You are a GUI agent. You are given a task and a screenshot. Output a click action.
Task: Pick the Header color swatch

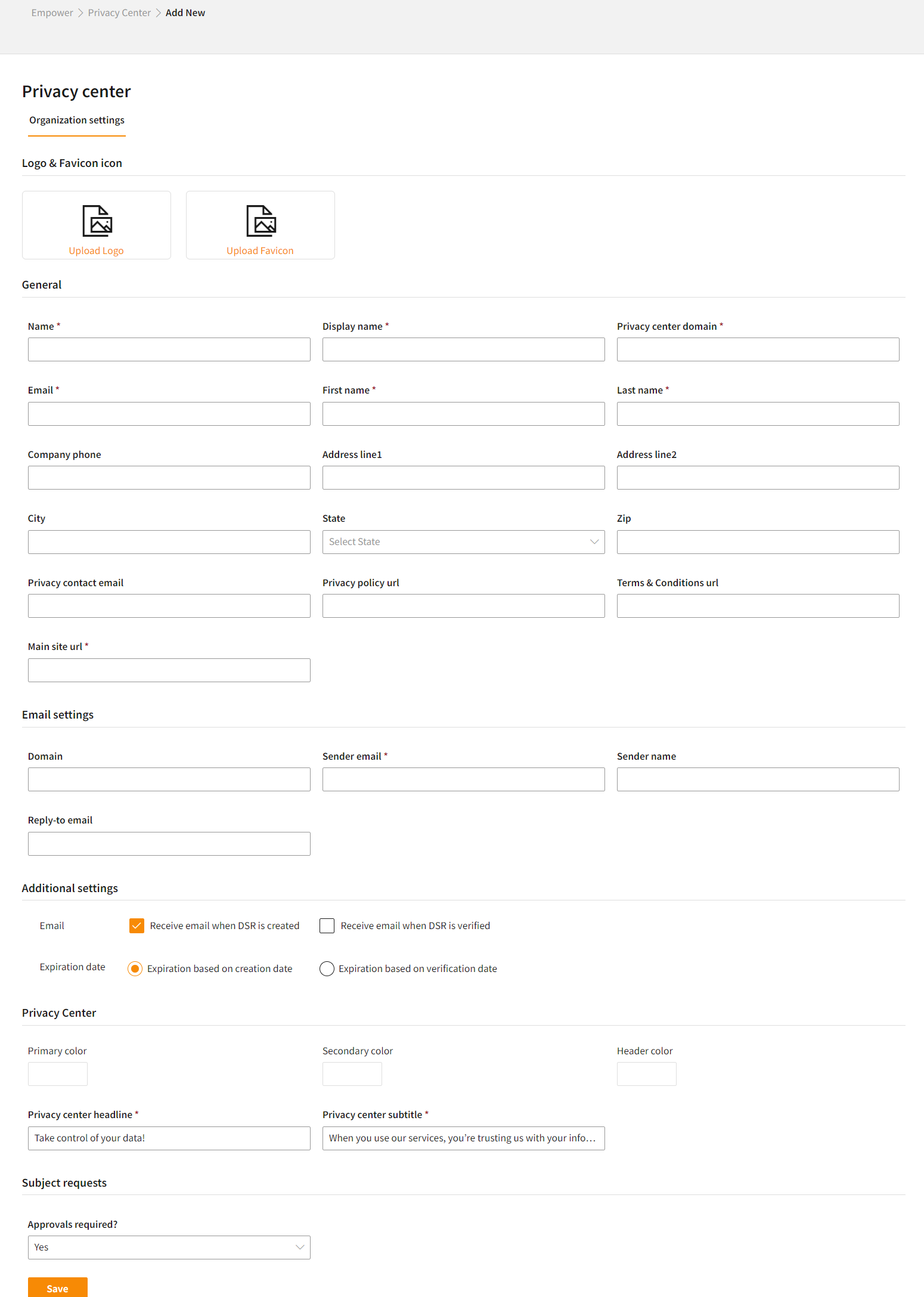pos(647,1074)
